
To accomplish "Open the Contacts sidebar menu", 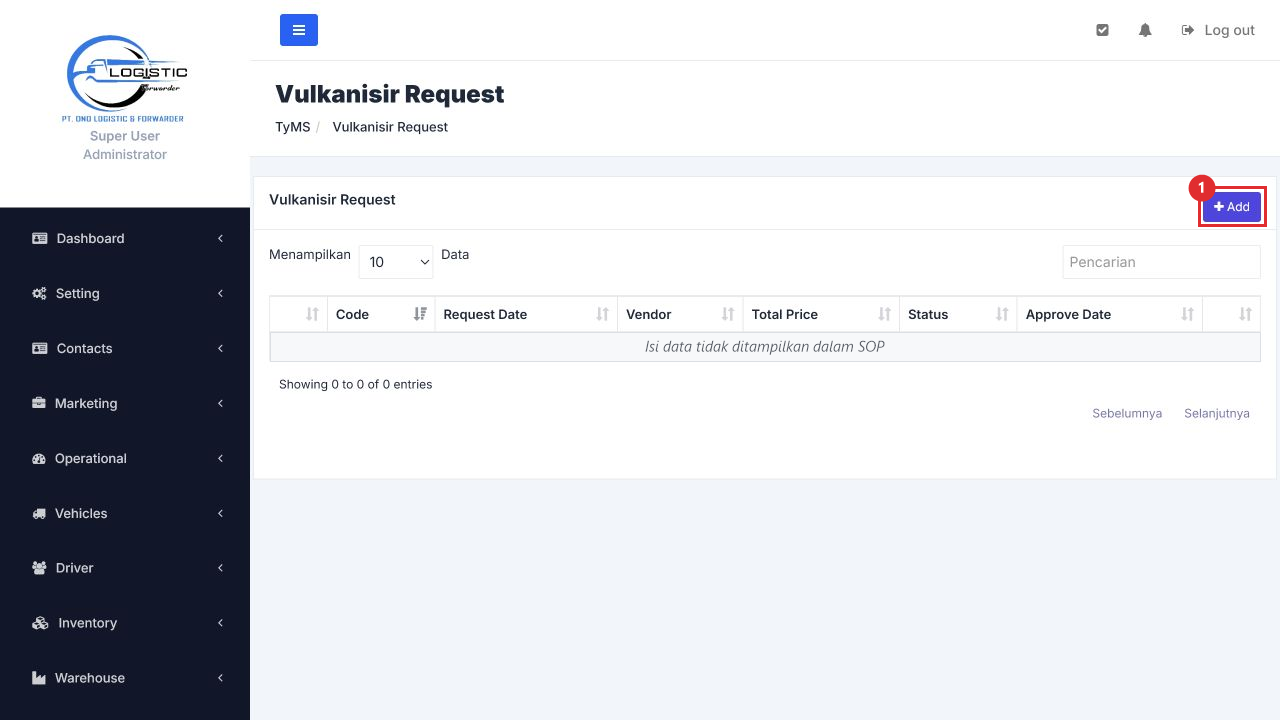I will pos(125,348).
